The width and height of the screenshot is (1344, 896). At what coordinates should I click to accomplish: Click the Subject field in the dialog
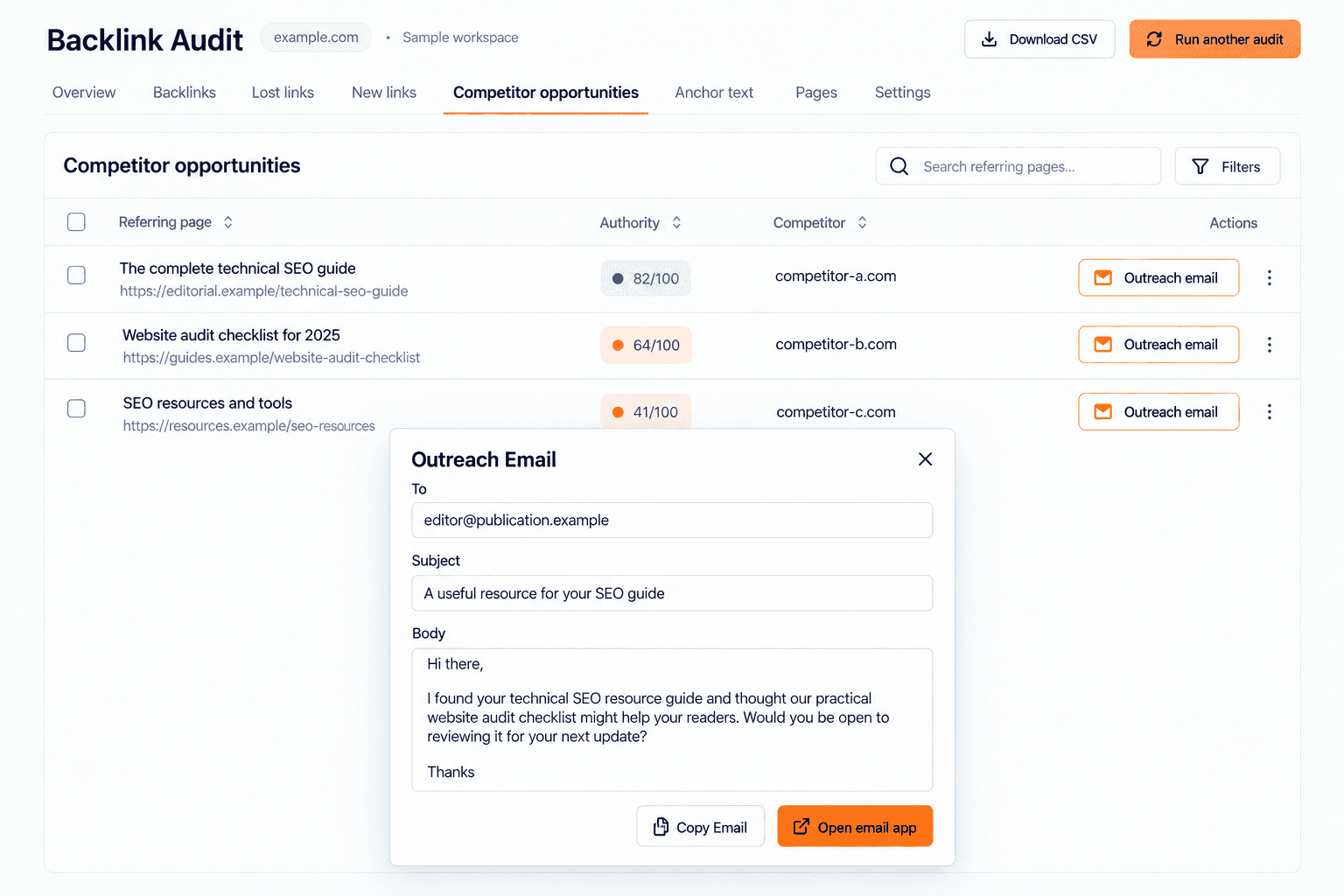click(x=672, y=593)
